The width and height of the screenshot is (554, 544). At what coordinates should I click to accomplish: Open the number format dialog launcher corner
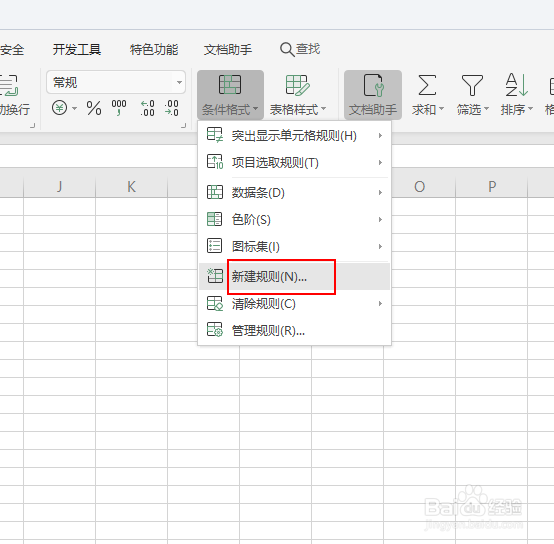(183, 125)
